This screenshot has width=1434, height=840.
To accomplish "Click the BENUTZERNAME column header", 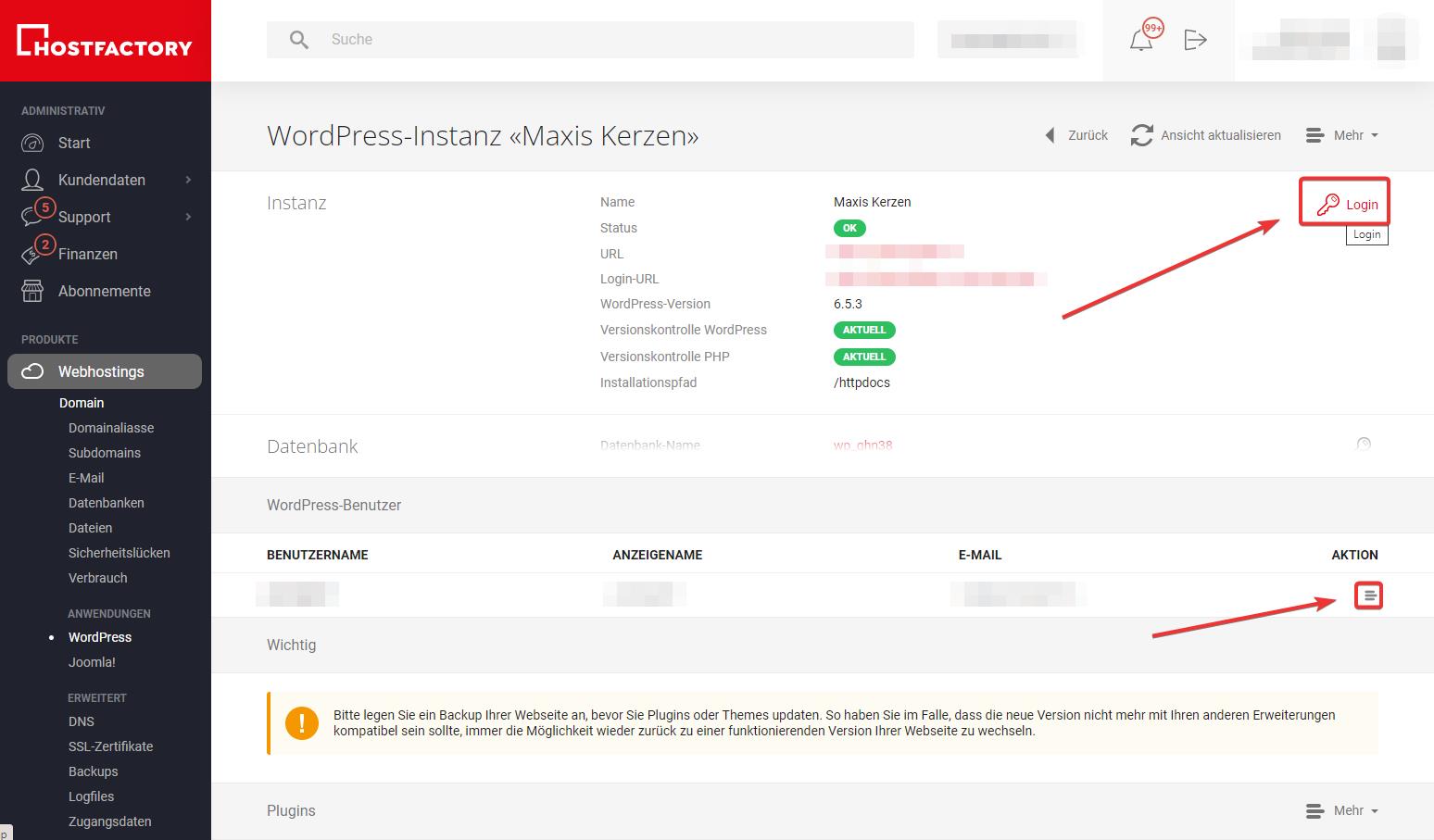I will pos(318,555).
